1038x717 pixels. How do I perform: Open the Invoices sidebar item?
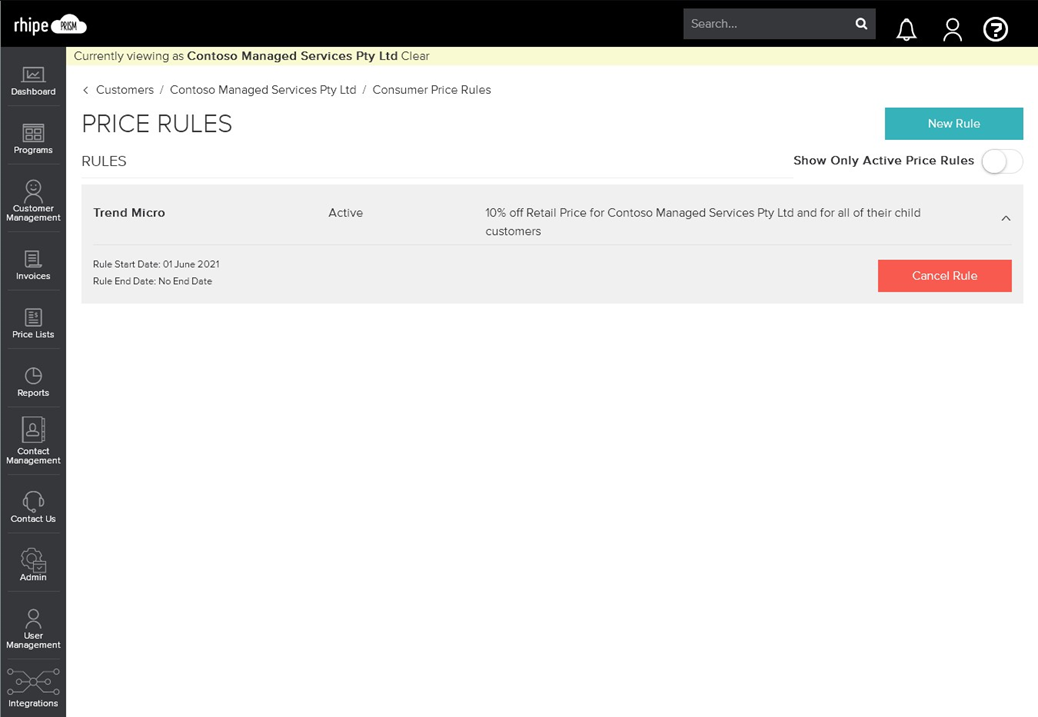pyautogui.click(x=33, y=265)
